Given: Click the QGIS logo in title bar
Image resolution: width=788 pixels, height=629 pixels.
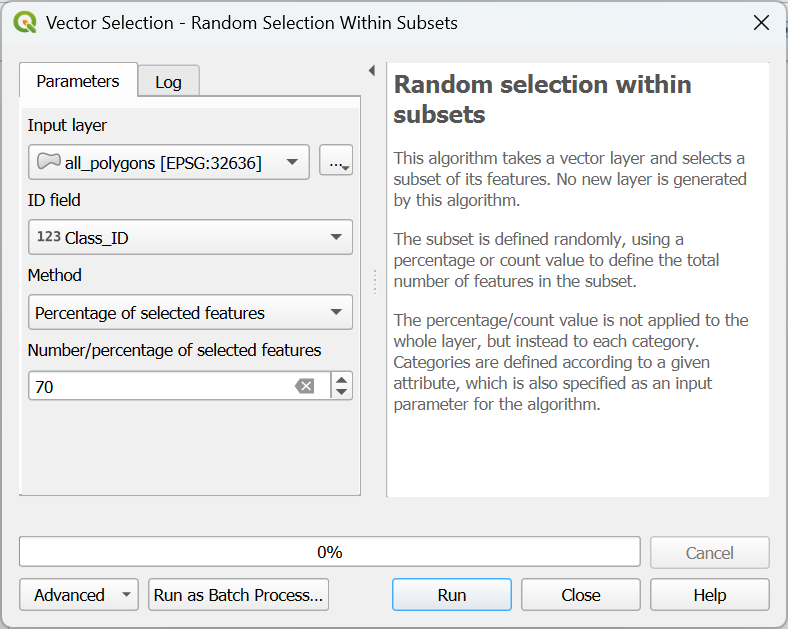Looking at the screenshot, I should tap(25, 22).
